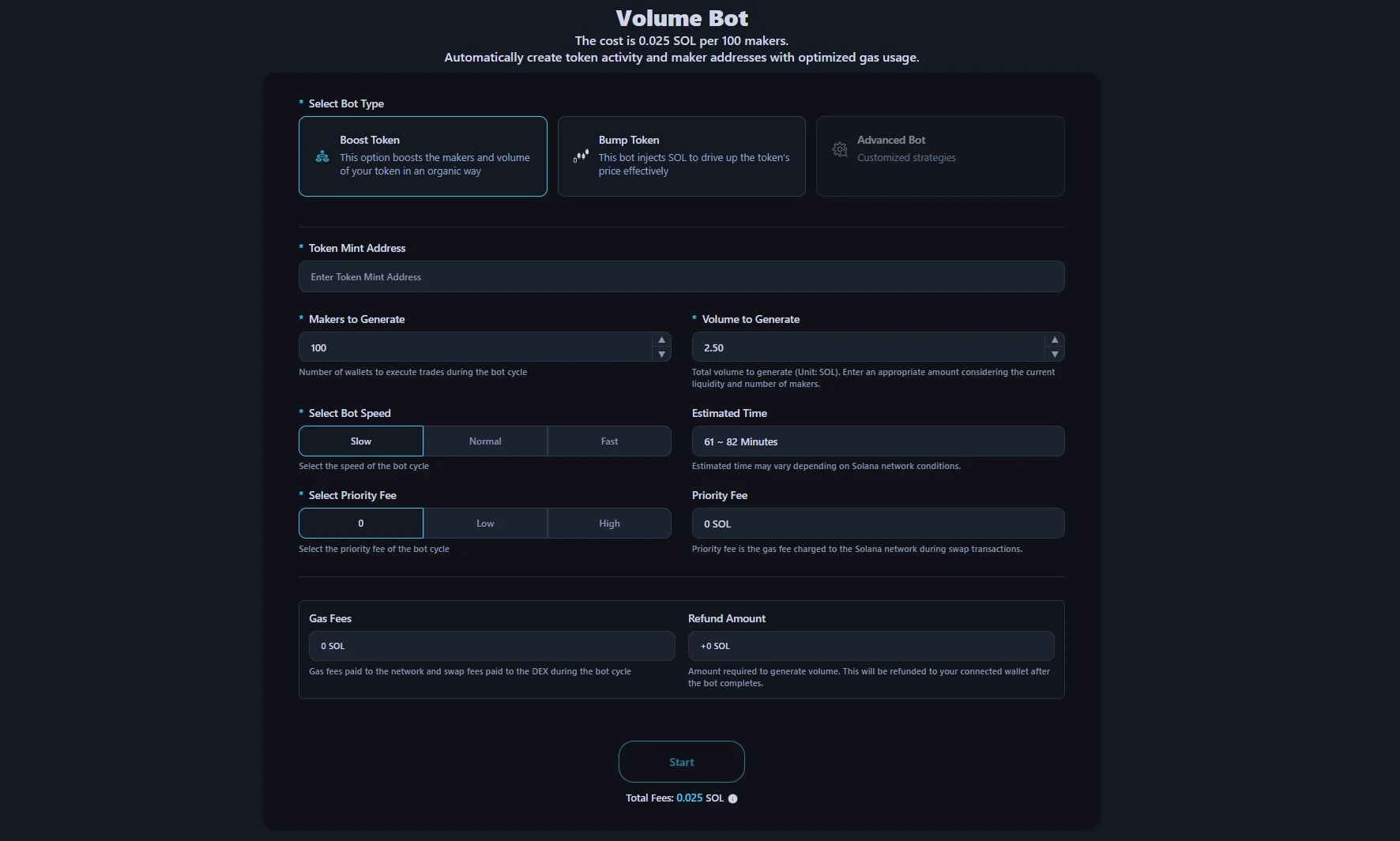Click the Advanced Bot gear icon
Screen dimensions: 1400x841
point(839,150)
